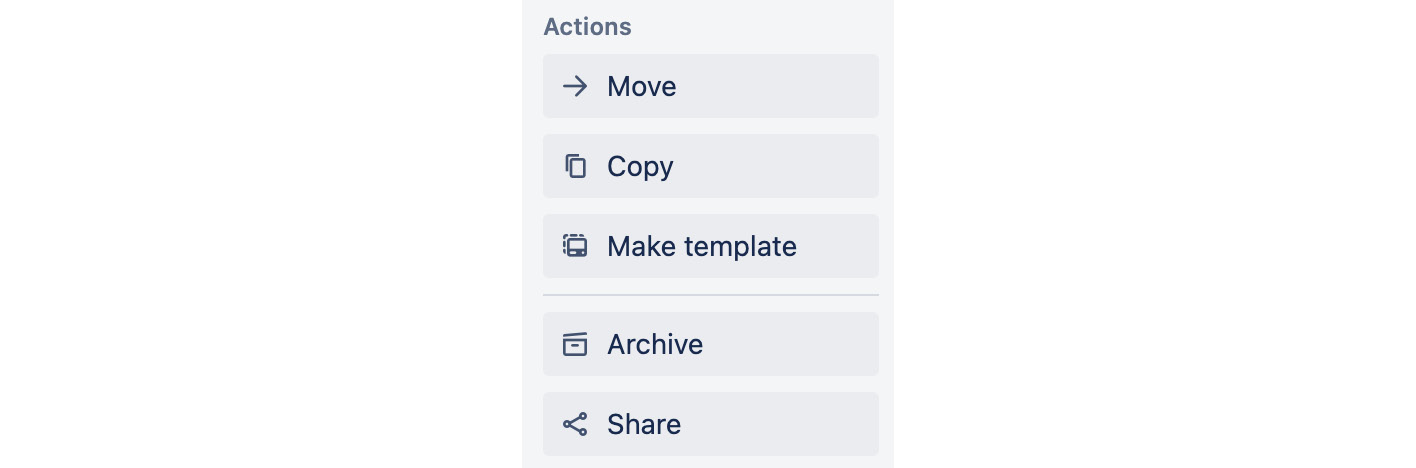The image size is (1416, 468).
Task: Archive this card using Archive button
Action: pyautogui.click(x=711, y=344)
